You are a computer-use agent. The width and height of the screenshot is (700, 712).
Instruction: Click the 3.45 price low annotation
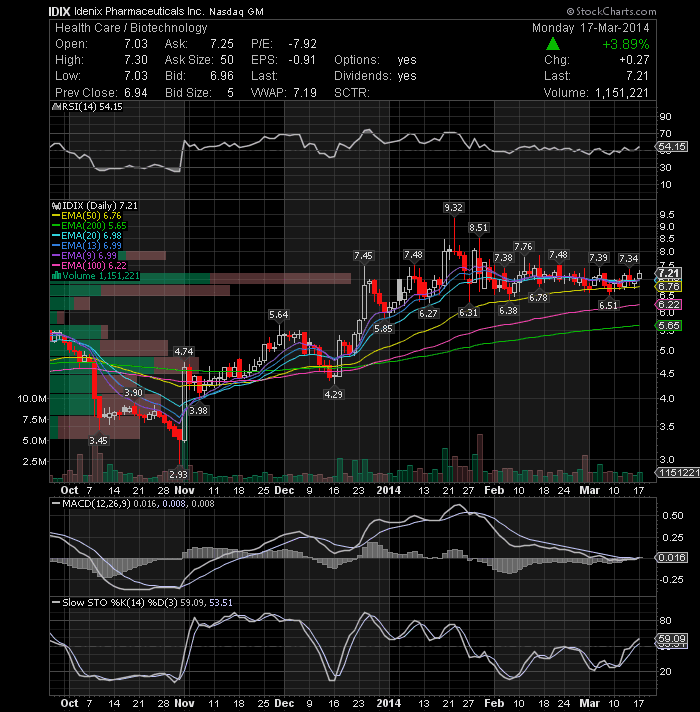(99, 440)
